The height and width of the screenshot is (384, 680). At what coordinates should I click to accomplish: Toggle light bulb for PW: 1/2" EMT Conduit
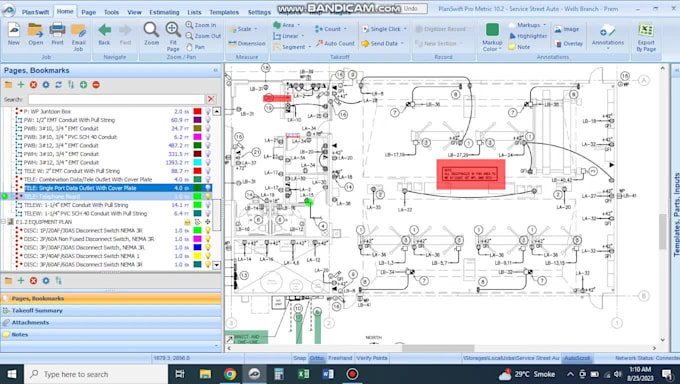(208, 120)
